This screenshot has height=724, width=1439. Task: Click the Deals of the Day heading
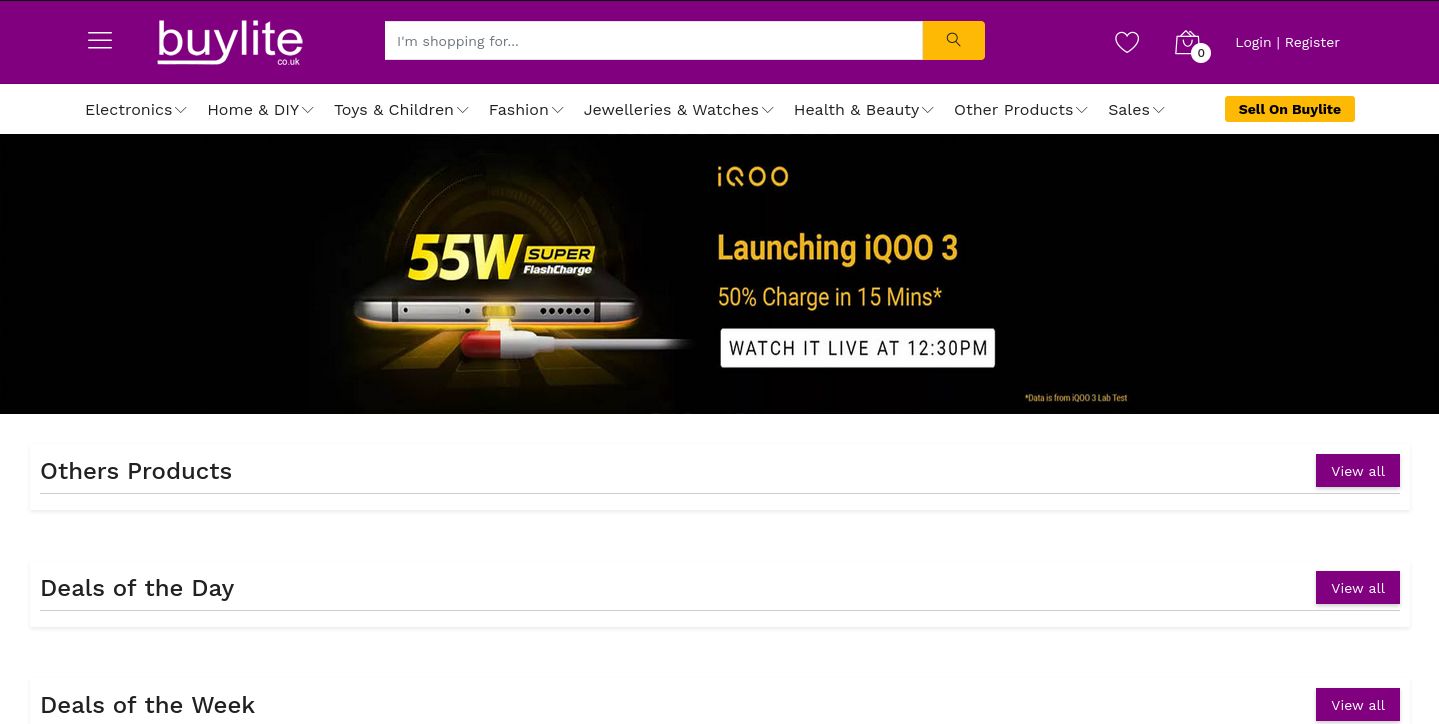click(x=137, y=588)
